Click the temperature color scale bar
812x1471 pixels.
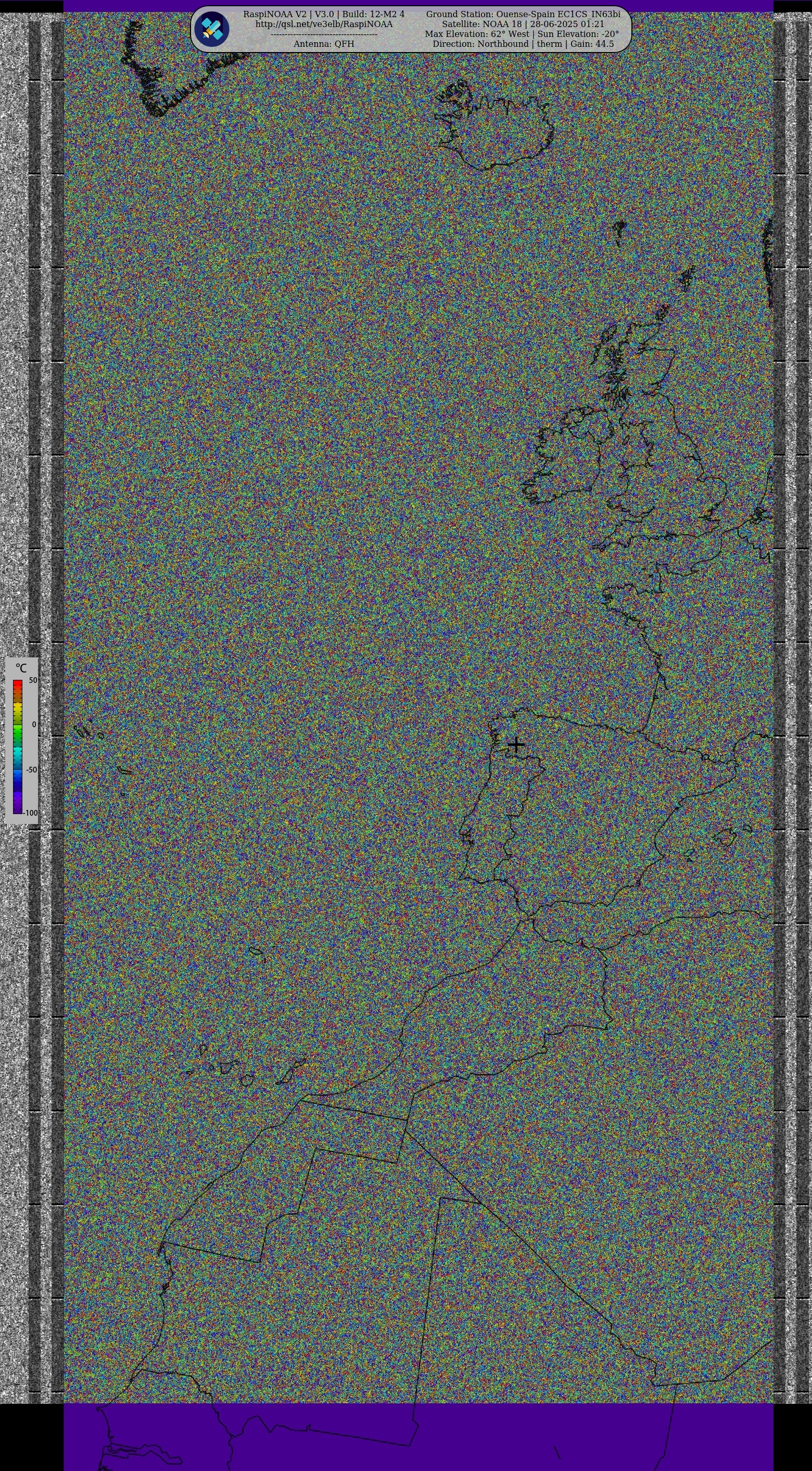18,747
